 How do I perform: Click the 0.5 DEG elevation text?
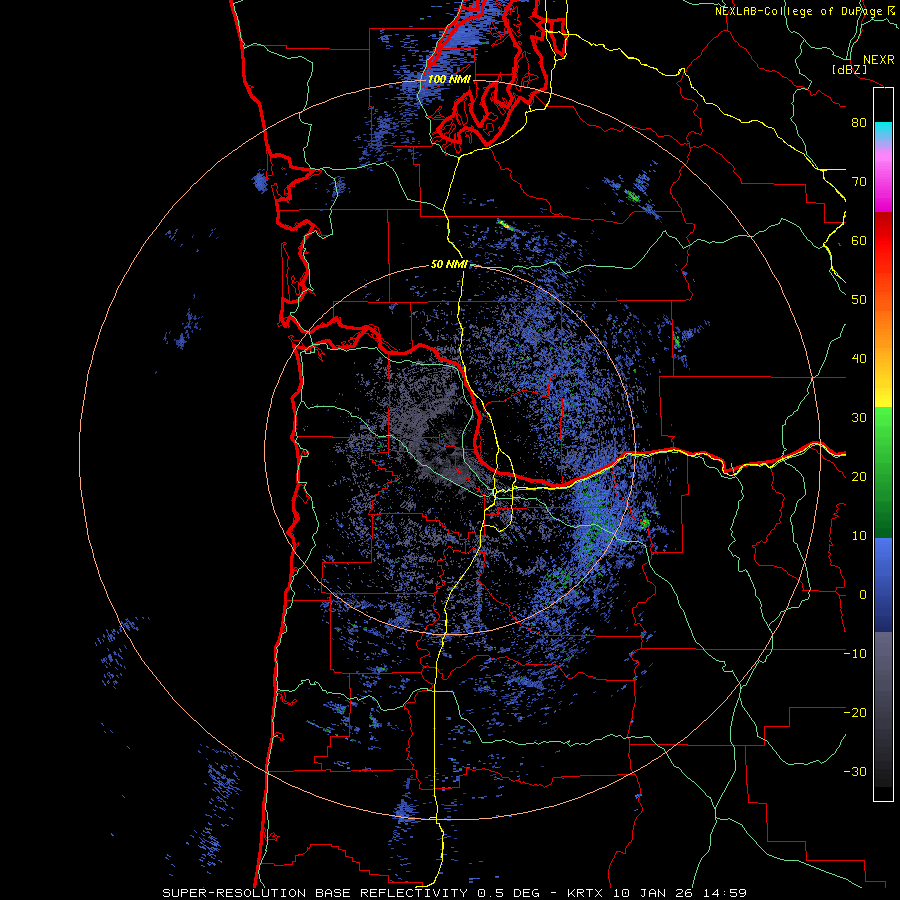click(x=509, y=893)
